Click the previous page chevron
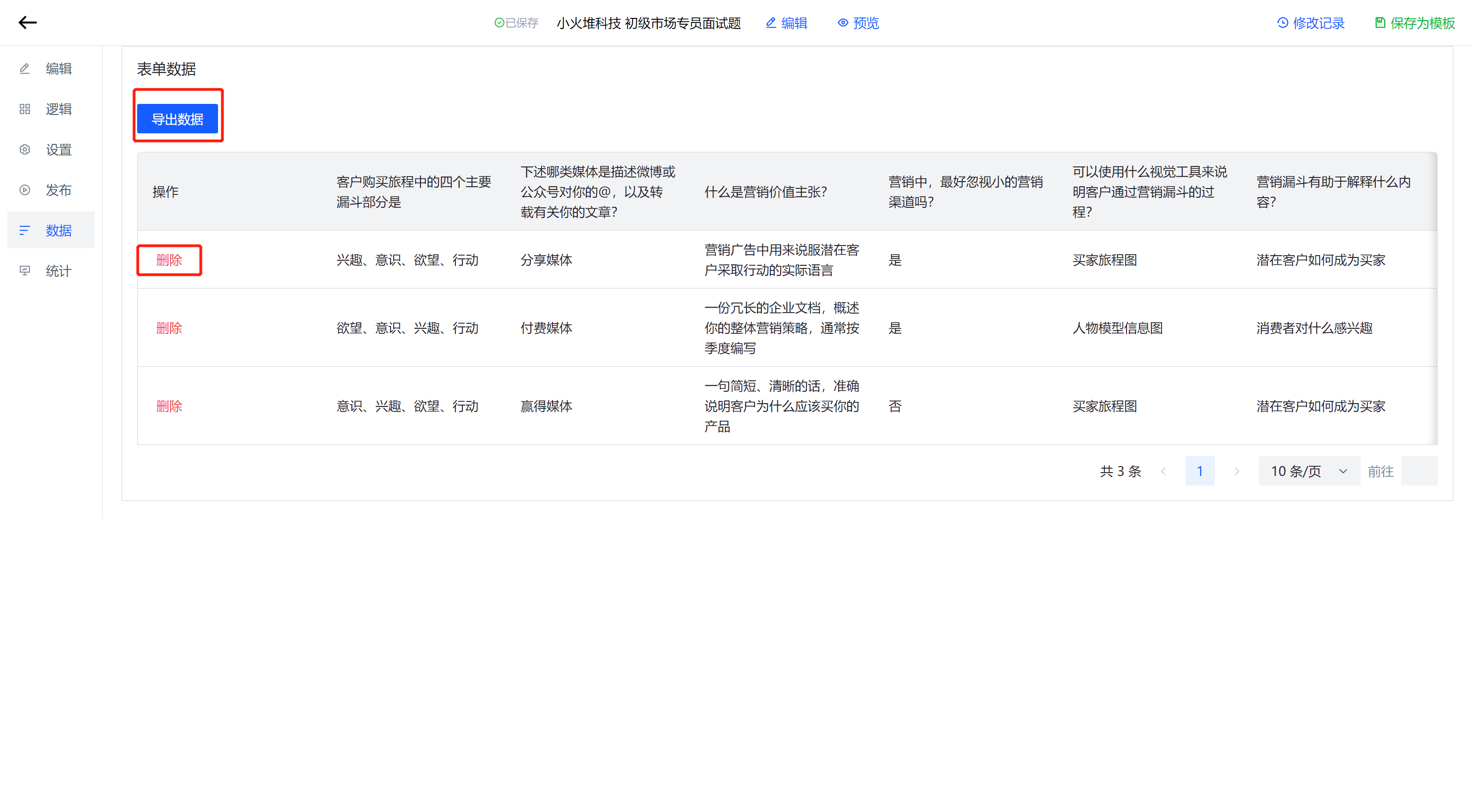 (1163, 471)
